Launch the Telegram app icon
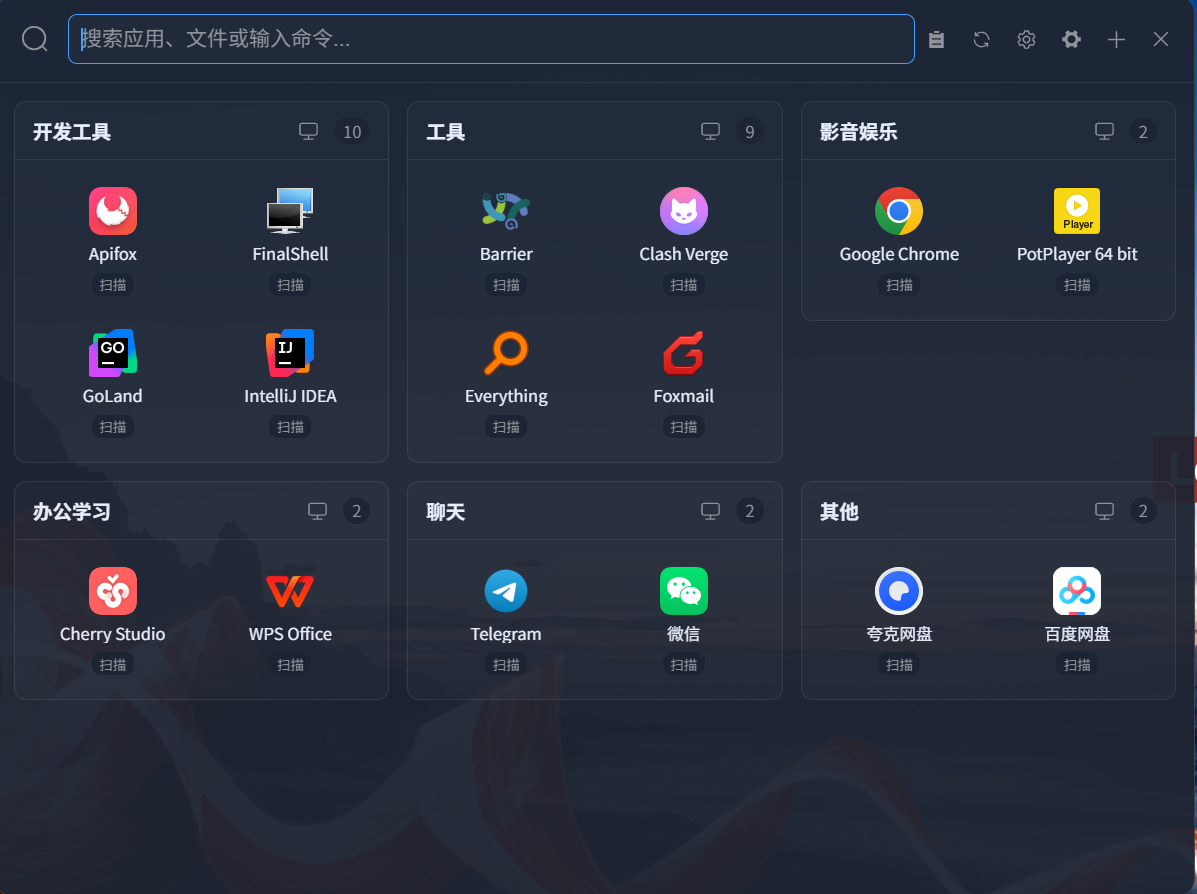Image resolution: width=1197 pixels, height=894 pixels. pyautogui.click(x=506, y=591)
